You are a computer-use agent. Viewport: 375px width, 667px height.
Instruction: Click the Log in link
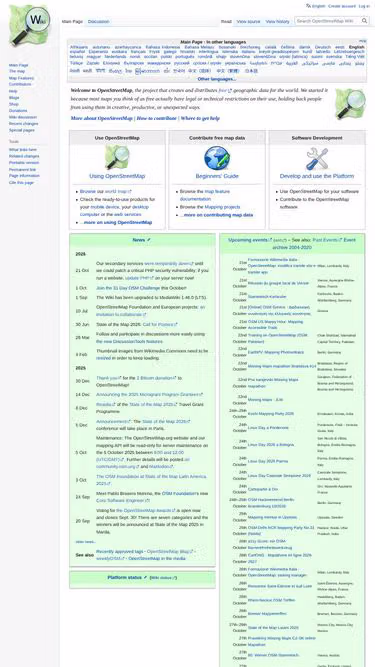(x=364, y=6)
